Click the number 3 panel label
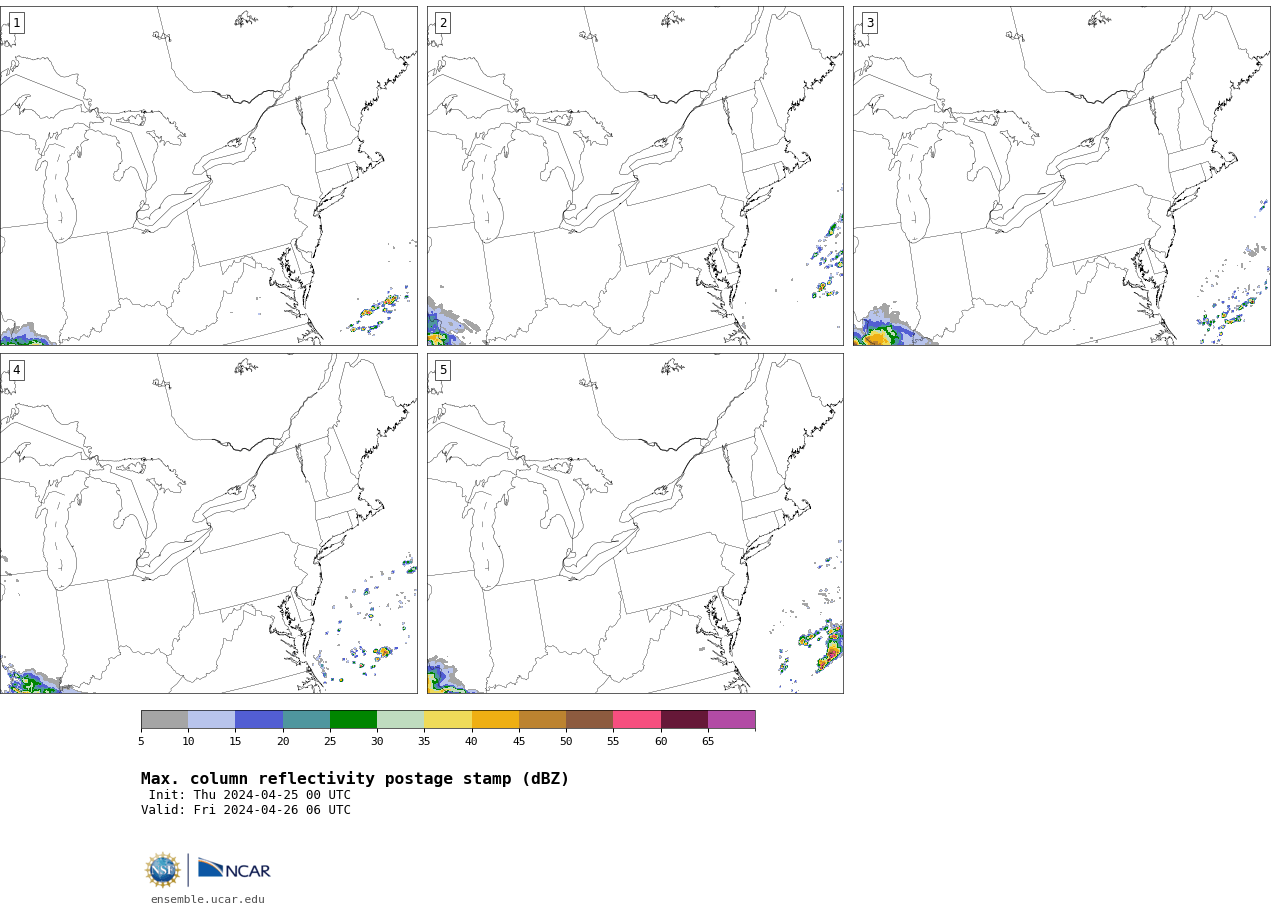 (x=869, y=23)
